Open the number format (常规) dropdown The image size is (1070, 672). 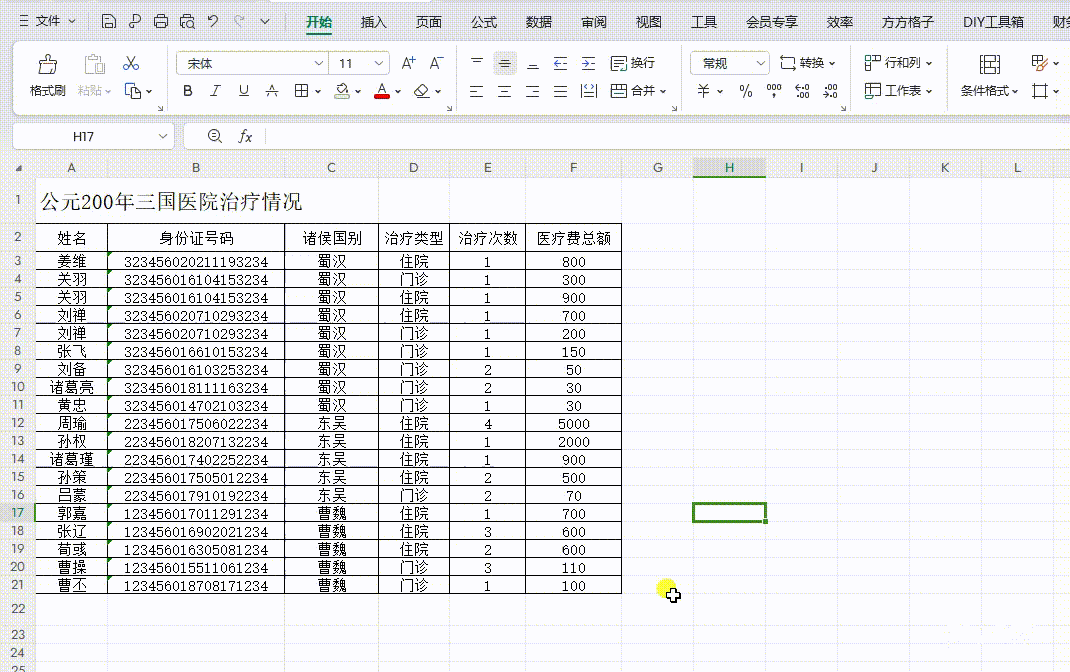pos(760,63)
